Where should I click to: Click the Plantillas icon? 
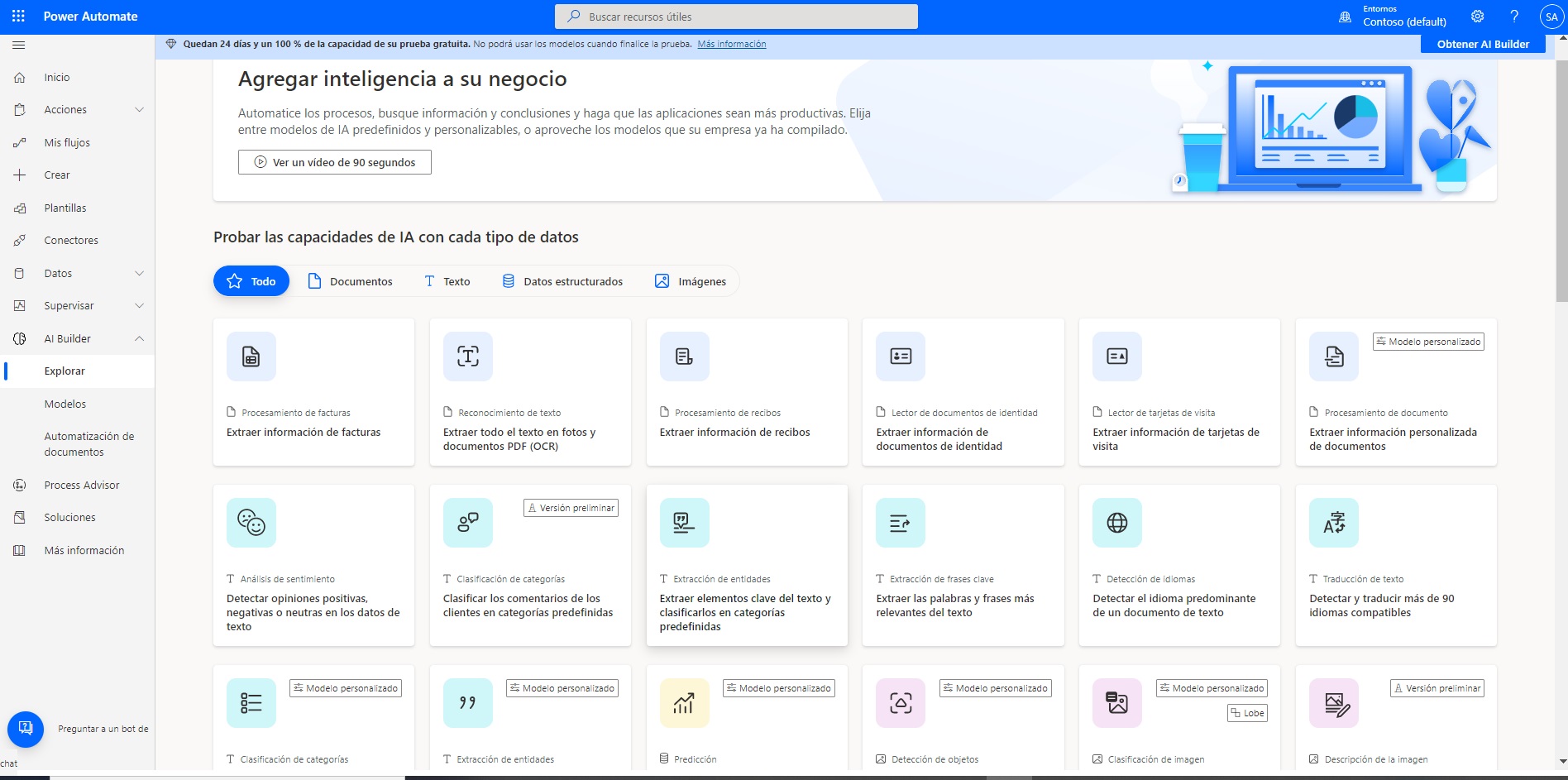click(x=20, y=208)
